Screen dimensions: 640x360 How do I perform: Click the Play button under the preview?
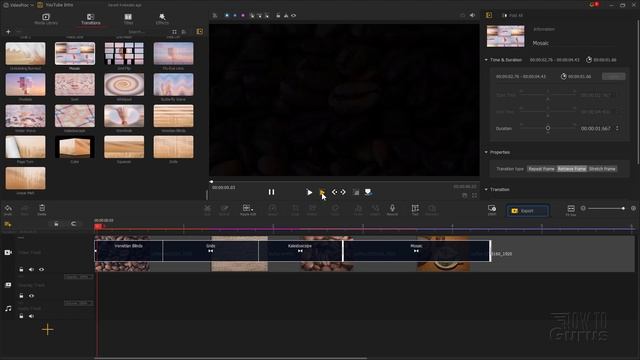pyautogui.click(x=309, y=192)
